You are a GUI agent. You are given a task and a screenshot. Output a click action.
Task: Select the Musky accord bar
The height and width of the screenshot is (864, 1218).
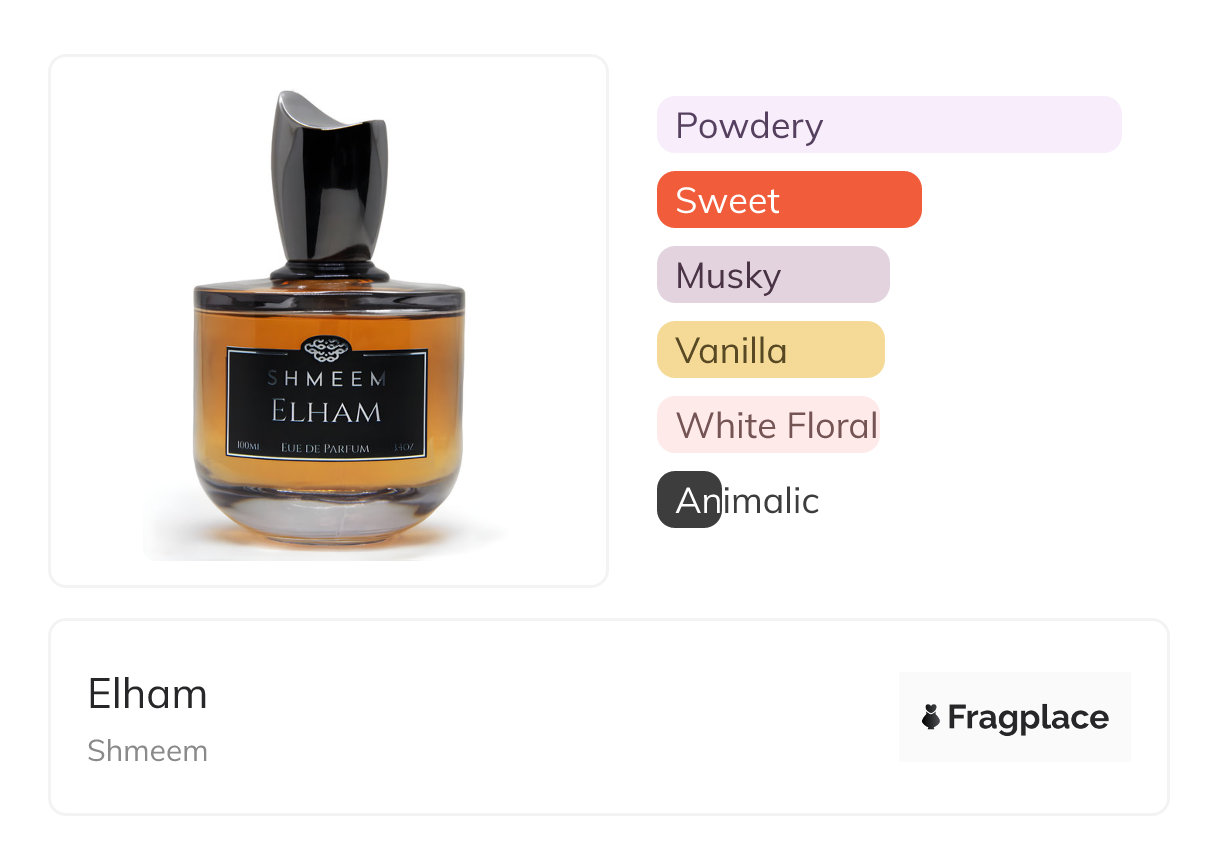(x=773, y=275)
